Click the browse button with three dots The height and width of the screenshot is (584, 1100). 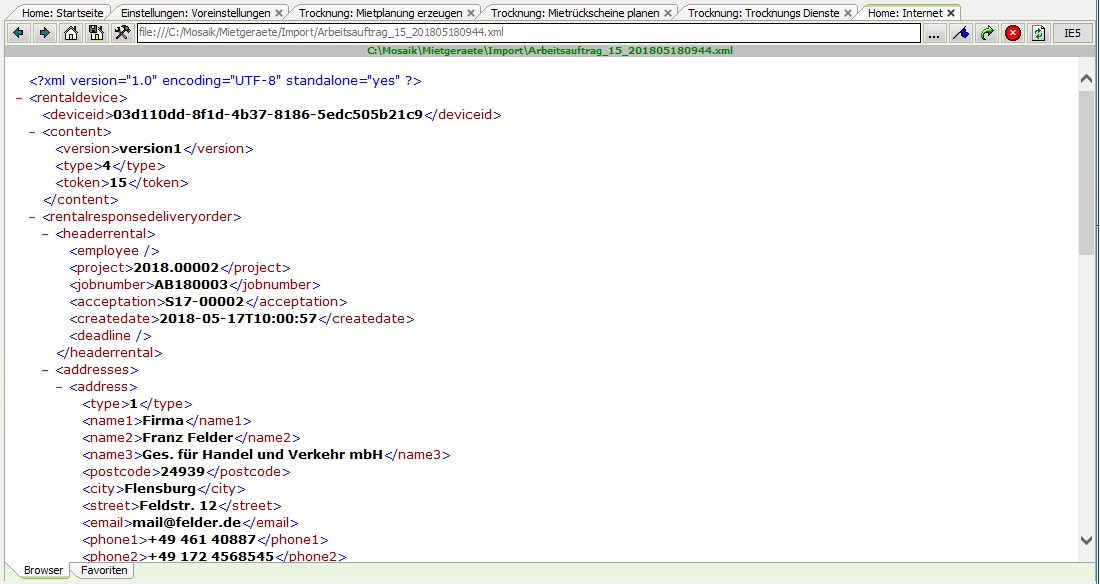tap(934, 33)
